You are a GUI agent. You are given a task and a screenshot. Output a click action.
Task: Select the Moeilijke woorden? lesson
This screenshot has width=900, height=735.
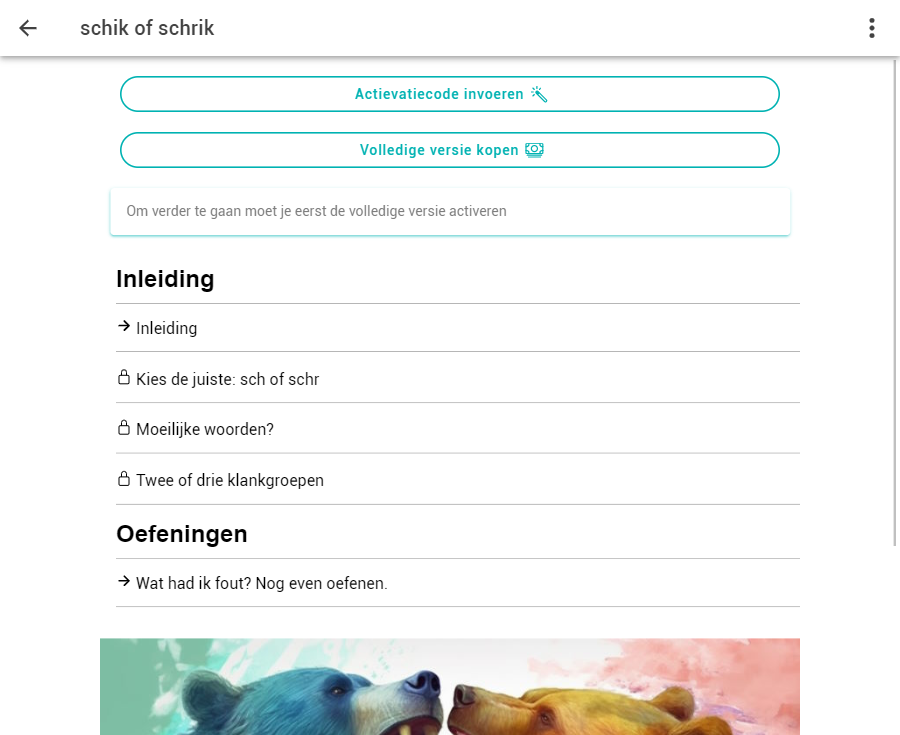[205, 429]
